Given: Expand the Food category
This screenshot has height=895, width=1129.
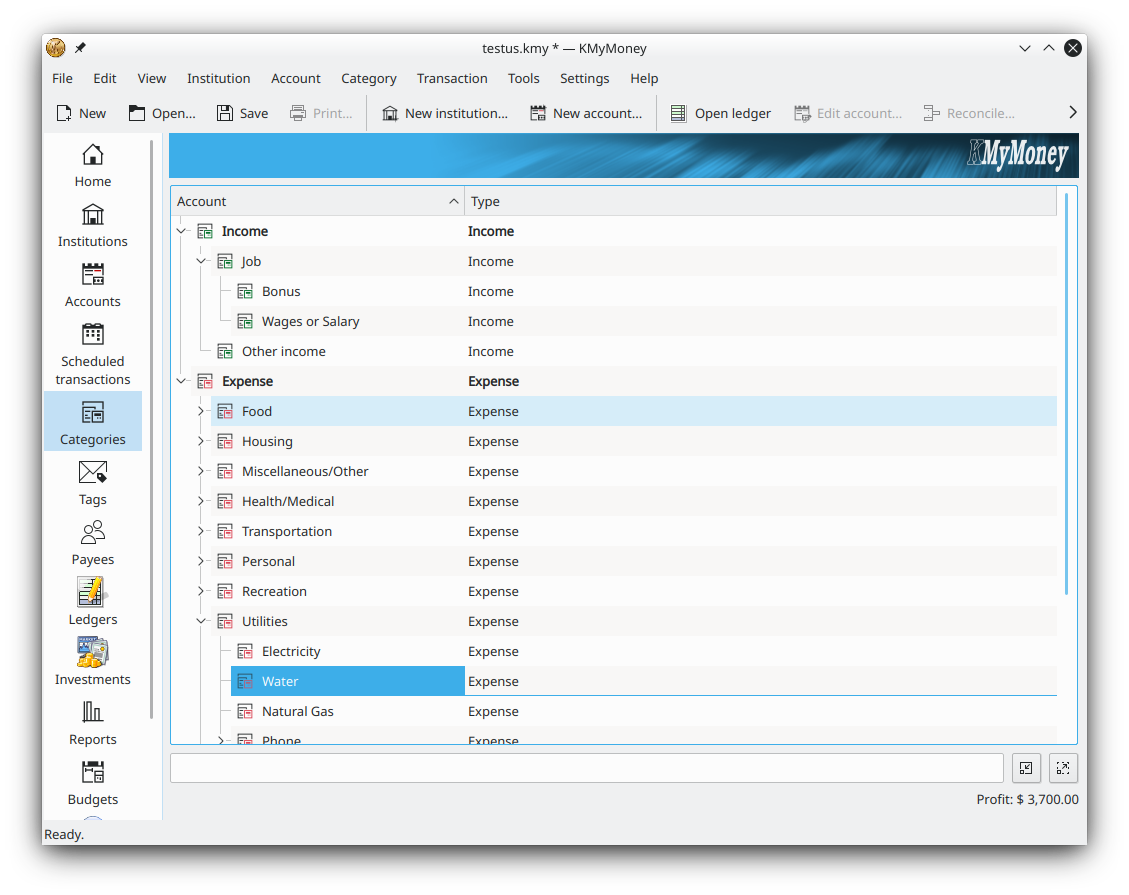Looking at the screenshot, I should coord(201,411).
